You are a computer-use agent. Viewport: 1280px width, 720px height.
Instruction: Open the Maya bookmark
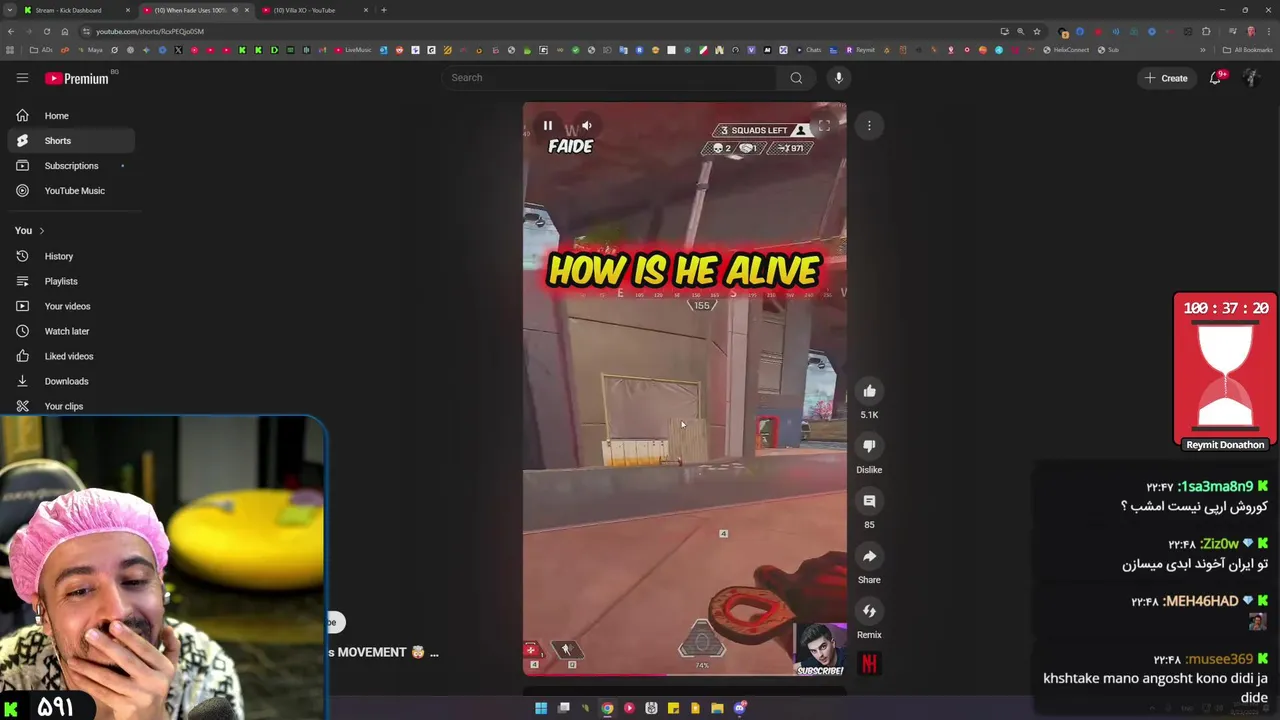(x=91, y=50)
